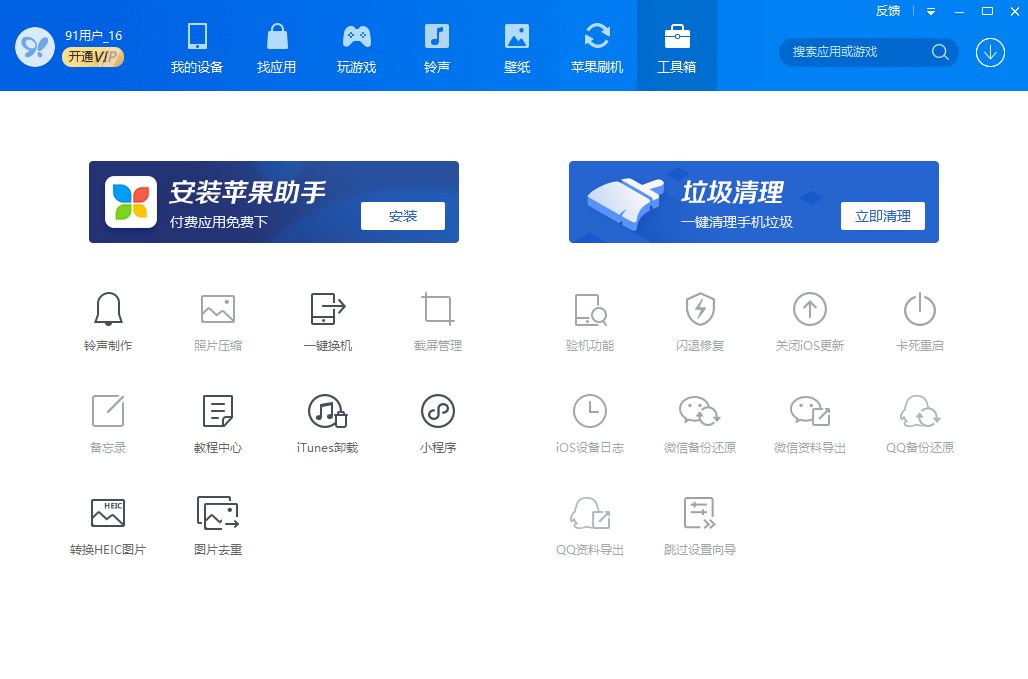
Task: Open the iOS设备日志 device log tool
Action: tap(590, 423)
